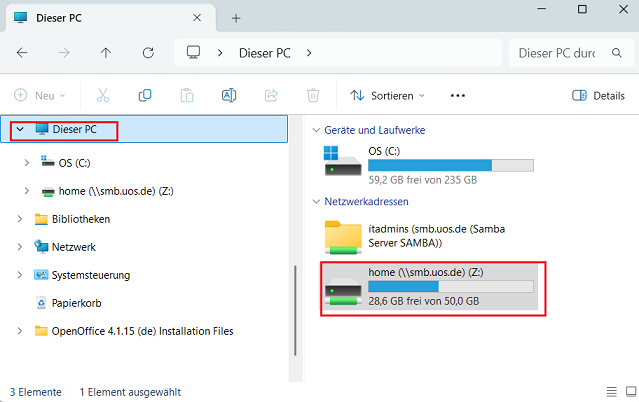
Task: Click the Copy icon in toolbar
Action: tap(145, 95)
